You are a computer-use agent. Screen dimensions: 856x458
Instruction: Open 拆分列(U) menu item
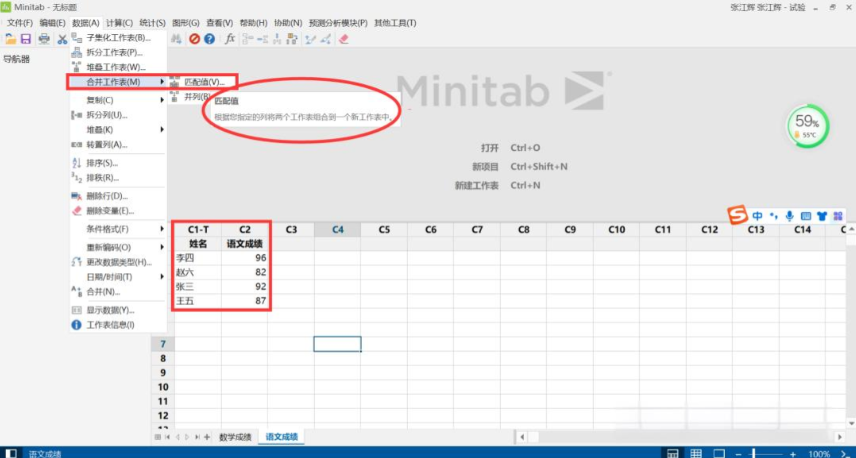(x=118, y=115)
